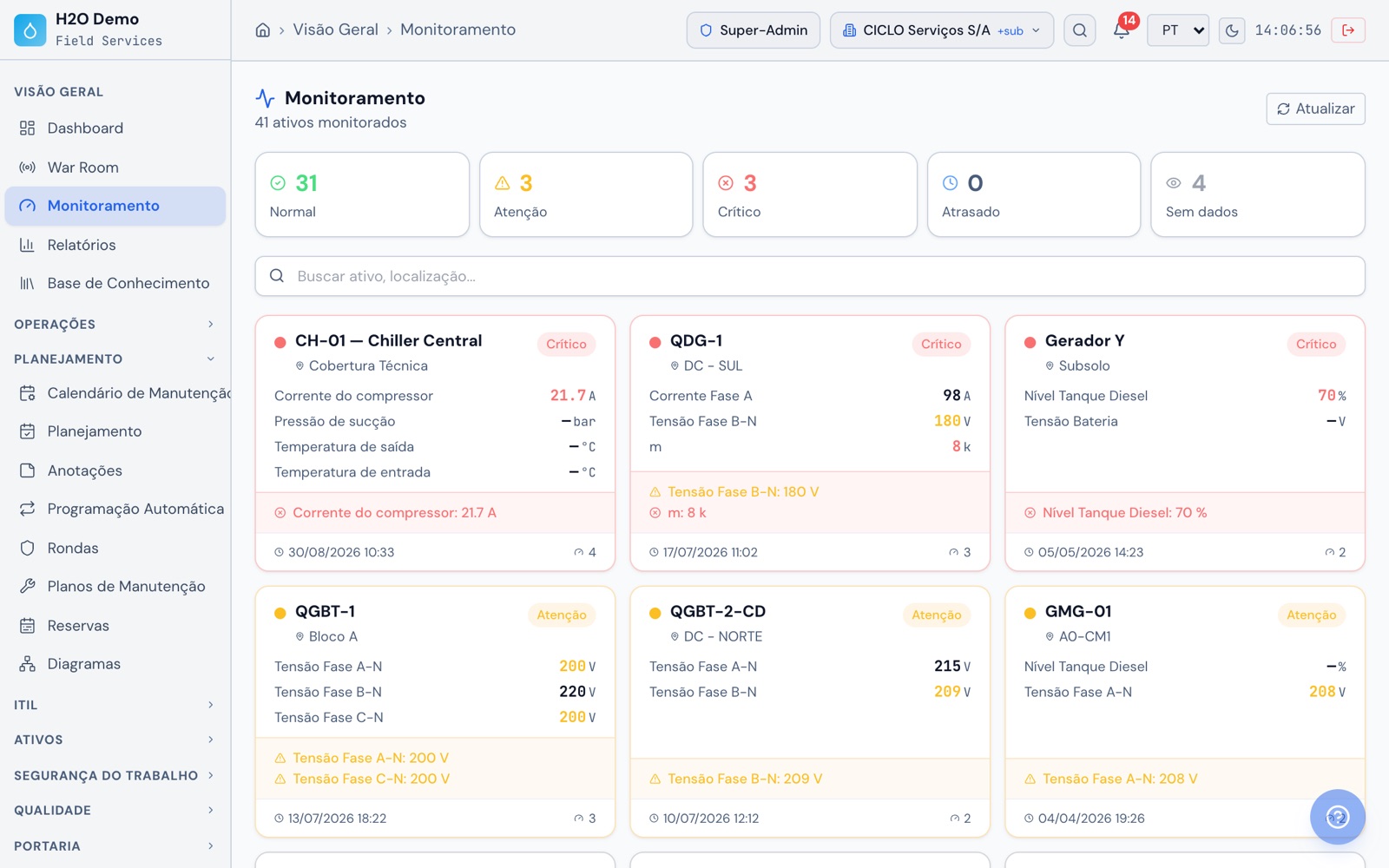Click Visão Geral breadcrumb link

pyautogui.click(x=335, y=30)
